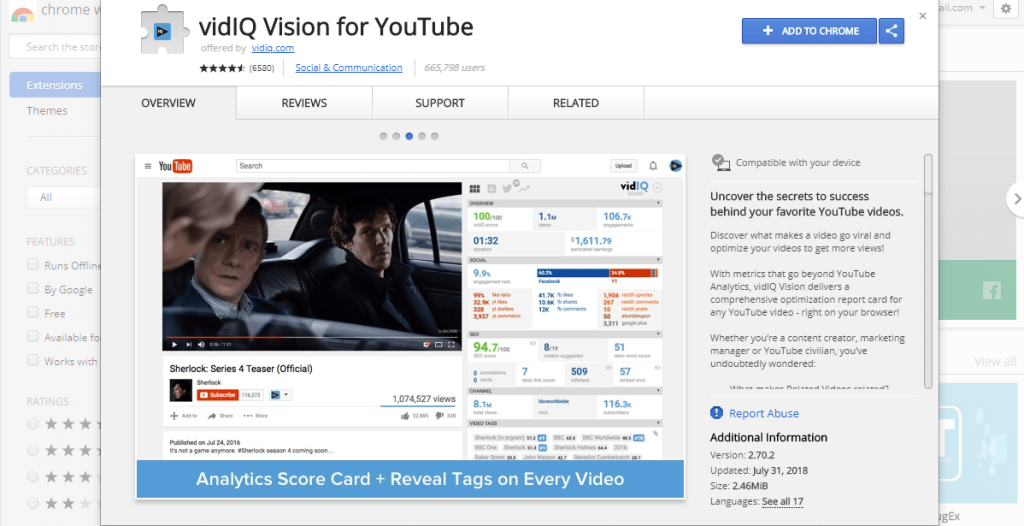Collapse the vidIQ panel chevron beside logo
This screenshot has width=1024, height=526.
(x=657, y=188)
